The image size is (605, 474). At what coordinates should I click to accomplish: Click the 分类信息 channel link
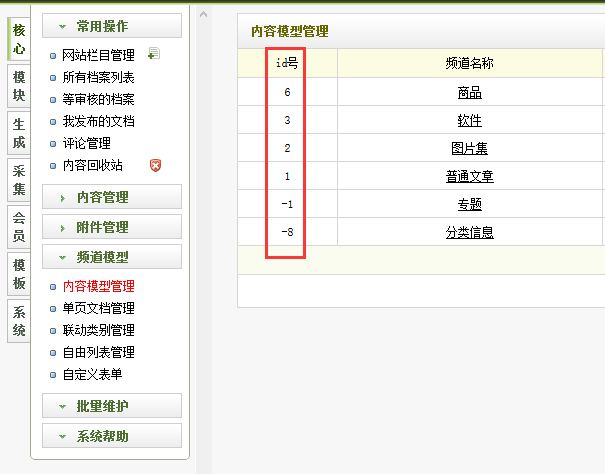click(469, 232)
